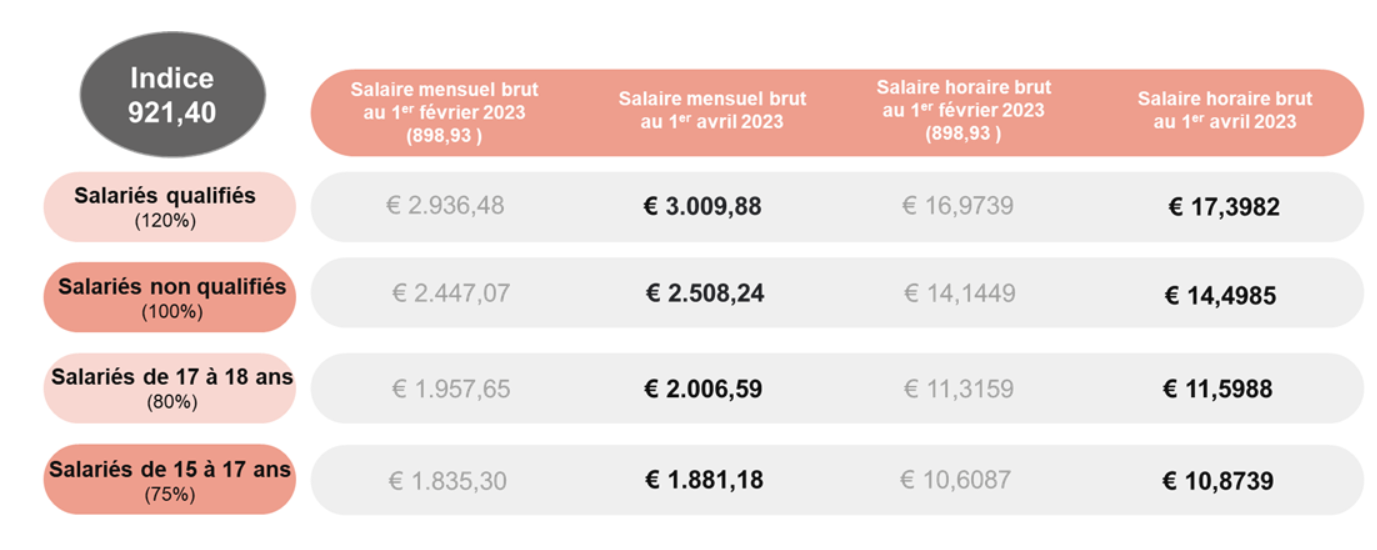Screen dimensions: 1377x550
Task: Click the Salariés de 15 à 17 ans label
Action: (x=171, y=479)
